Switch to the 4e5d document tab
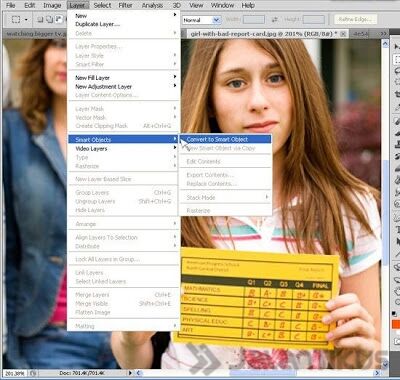The image size is (400, 380). 361,34
